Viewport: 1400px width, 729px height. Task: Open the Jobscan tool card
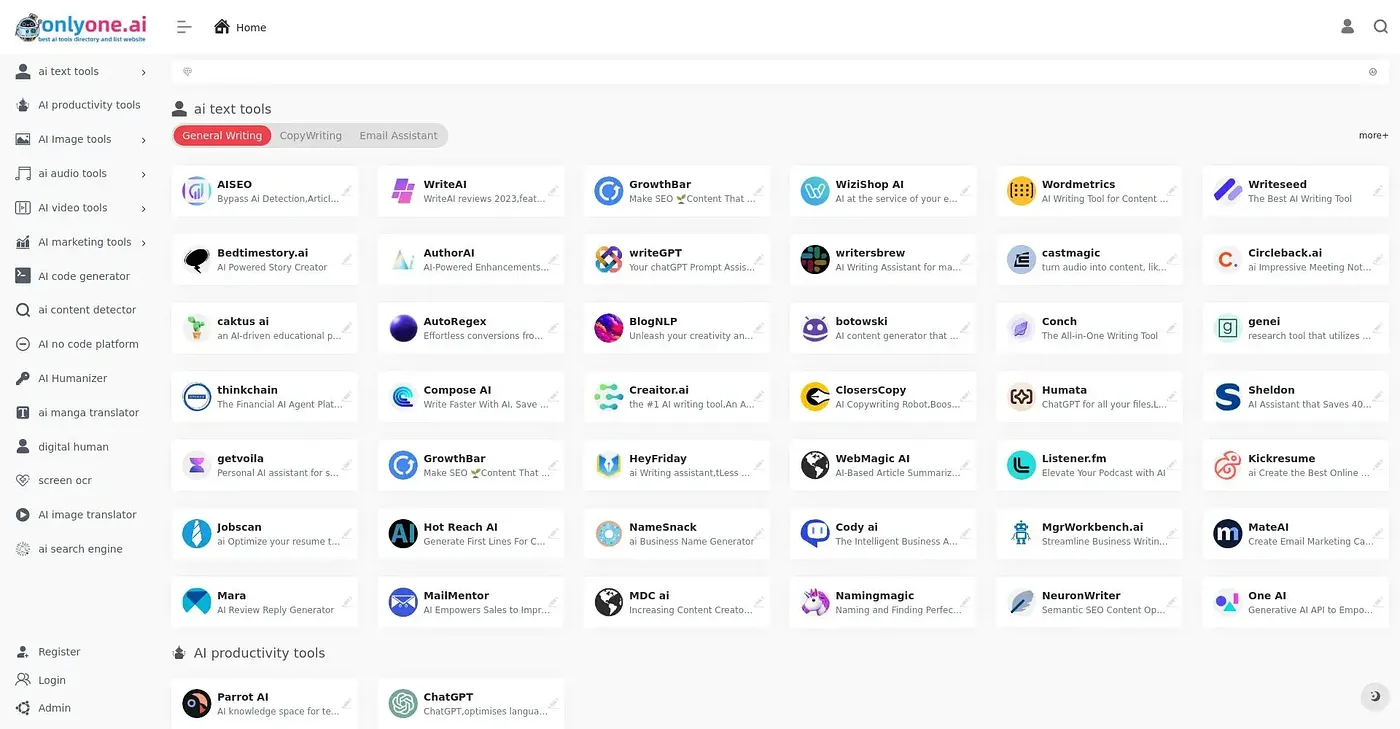click(x=265, y=534)
